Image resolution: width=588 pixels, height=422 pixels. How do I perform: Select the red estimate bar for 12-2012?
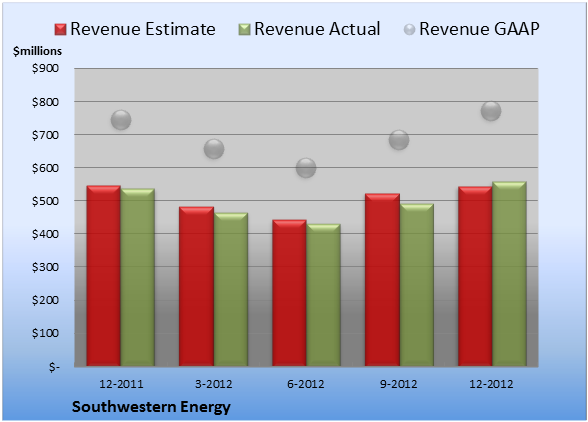[x=475, y=276]
